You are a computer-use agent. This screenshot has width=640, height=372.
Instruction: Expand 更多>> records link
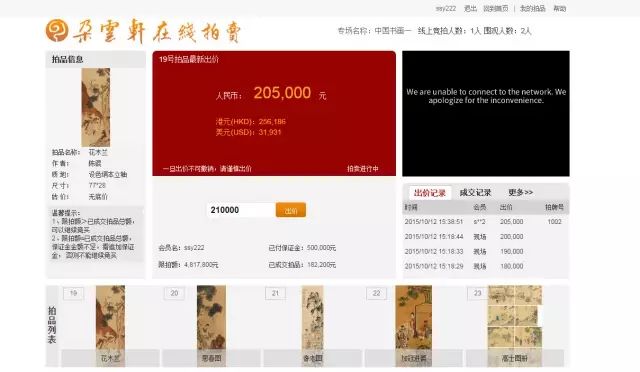click(520, 192)
